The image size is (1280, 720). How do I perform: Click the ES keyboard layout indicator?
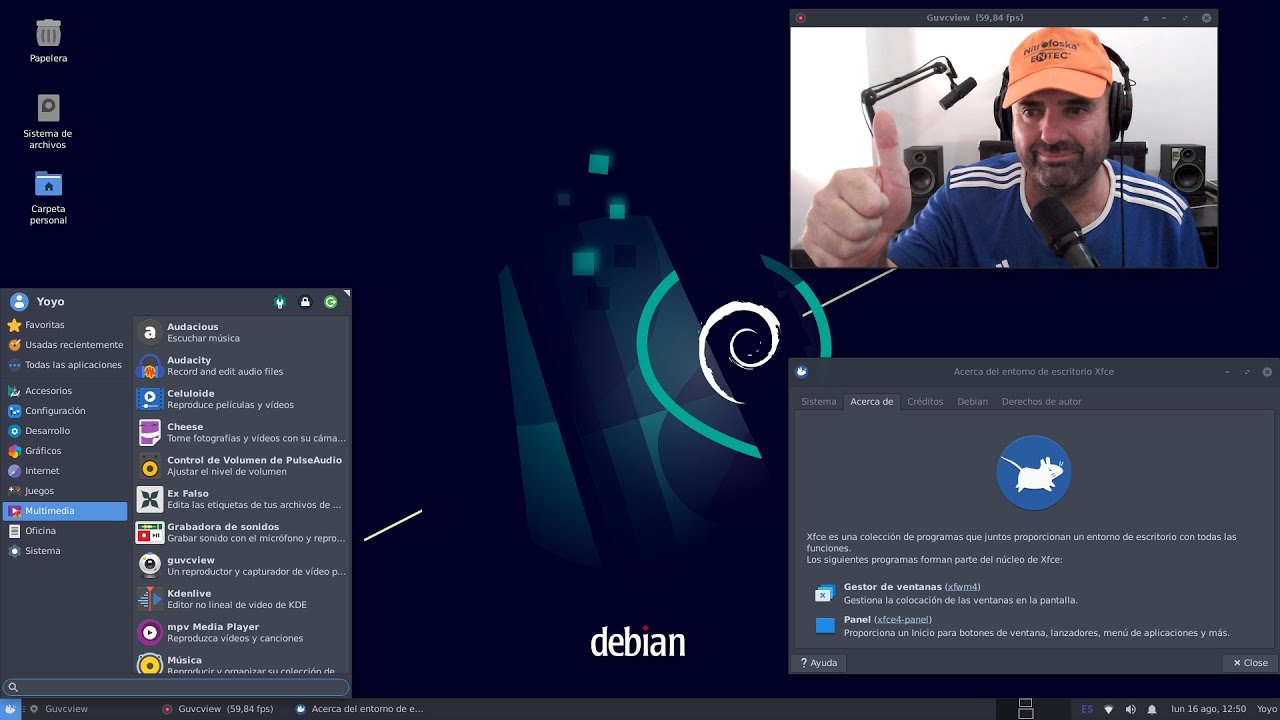click(x=1087, y=709)
